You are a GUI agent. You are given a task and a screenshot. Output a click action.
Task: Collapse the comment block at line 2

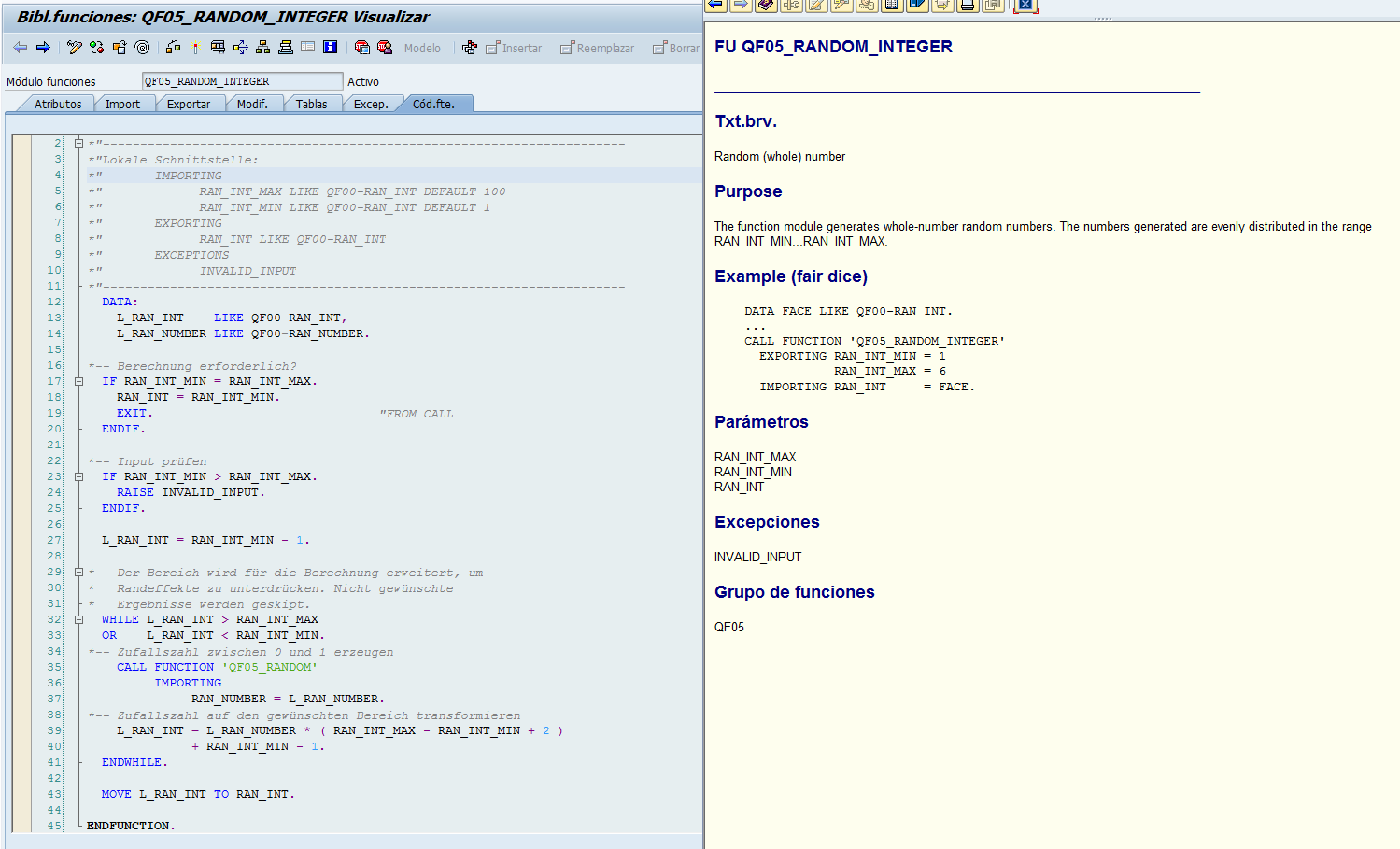tap(79, 143)
